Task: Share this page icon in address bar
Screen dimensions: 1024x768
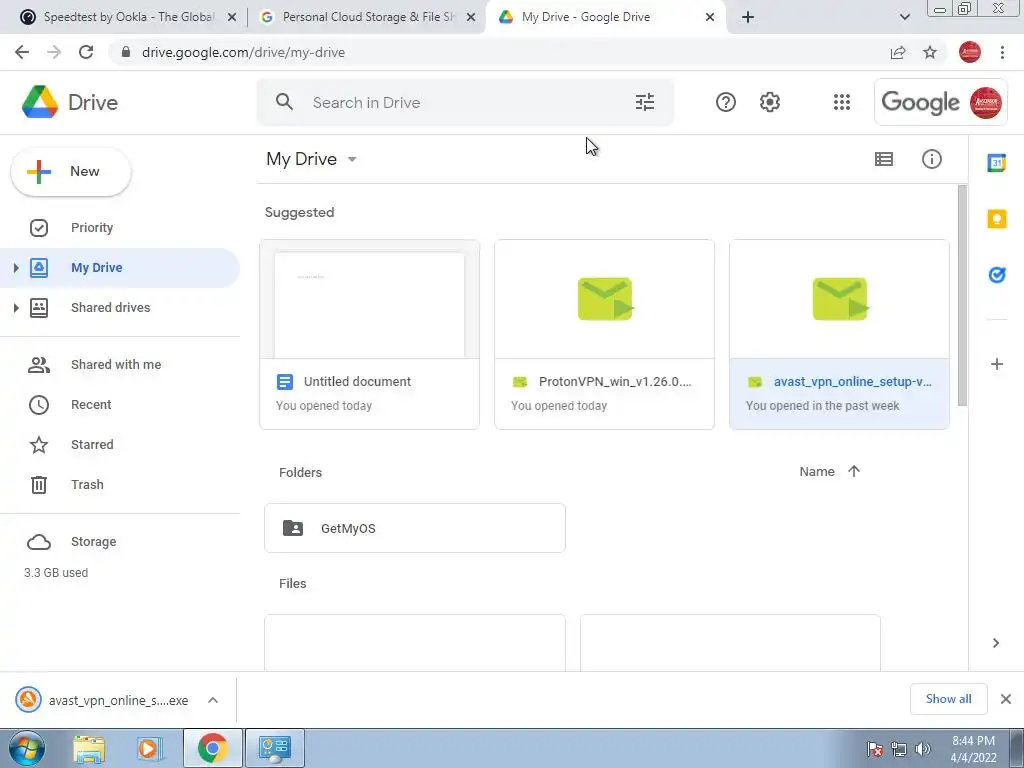Action: pyautogui.click(x=898, y=52)
